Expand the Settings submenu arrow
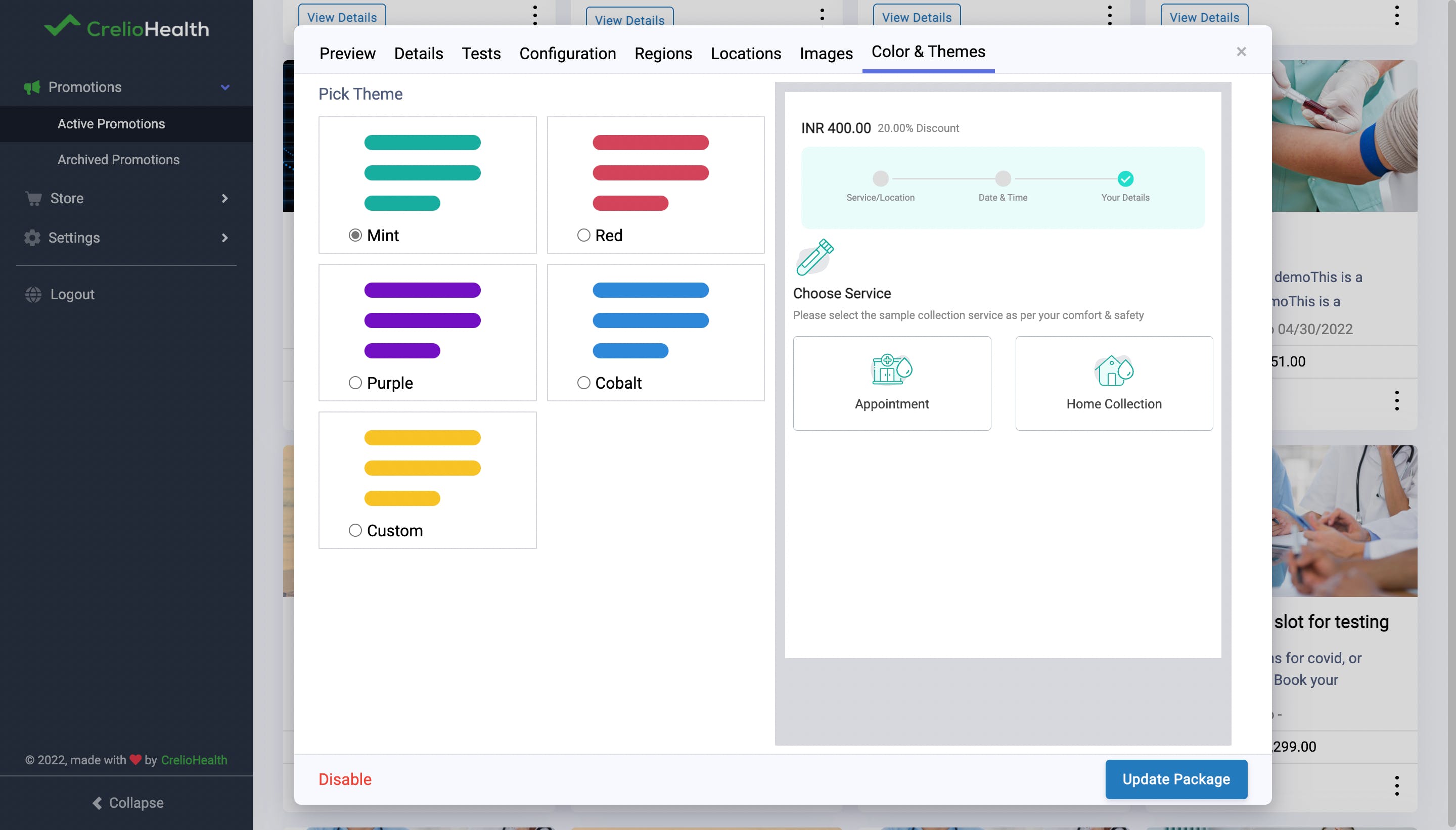The image size is (1456, 830). (x=224, y=238)
